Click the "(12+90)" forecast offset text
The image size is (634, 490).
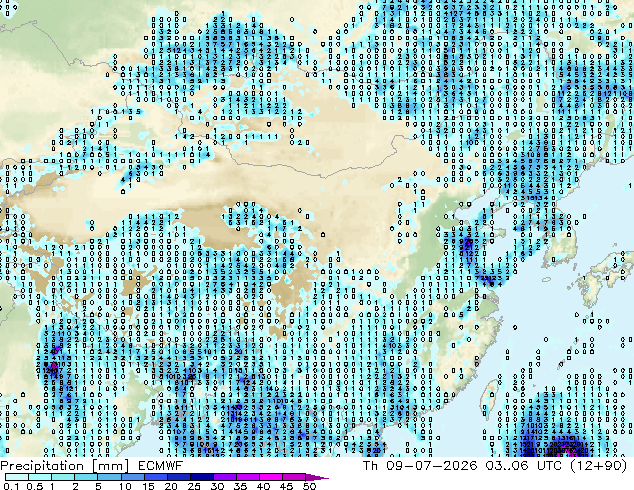598,466
